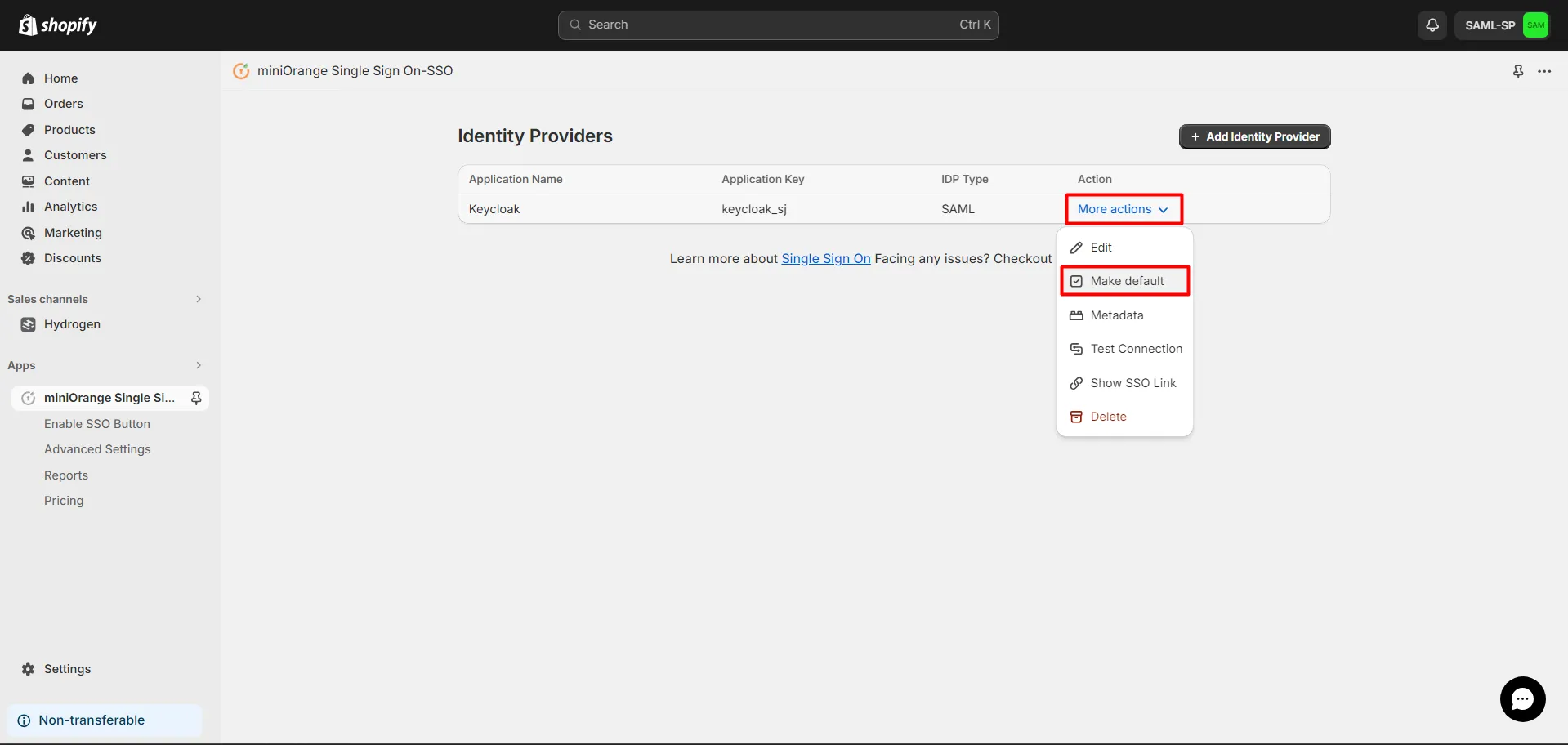Open the chat support bubble
1568x745 pixels.
(1522, 699)
